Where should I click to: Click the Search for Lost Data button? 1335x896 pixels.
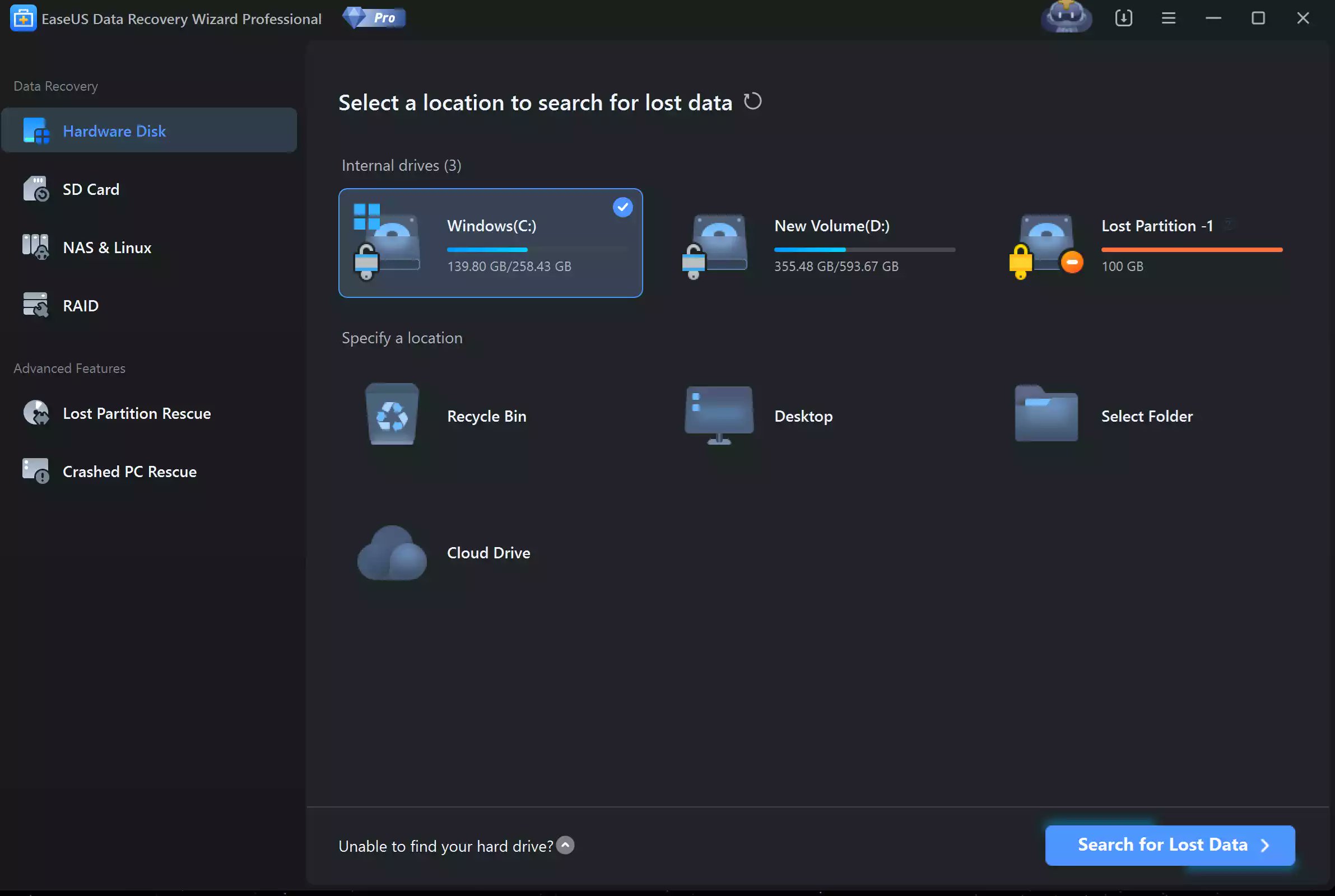click(x=1169, y=844)
